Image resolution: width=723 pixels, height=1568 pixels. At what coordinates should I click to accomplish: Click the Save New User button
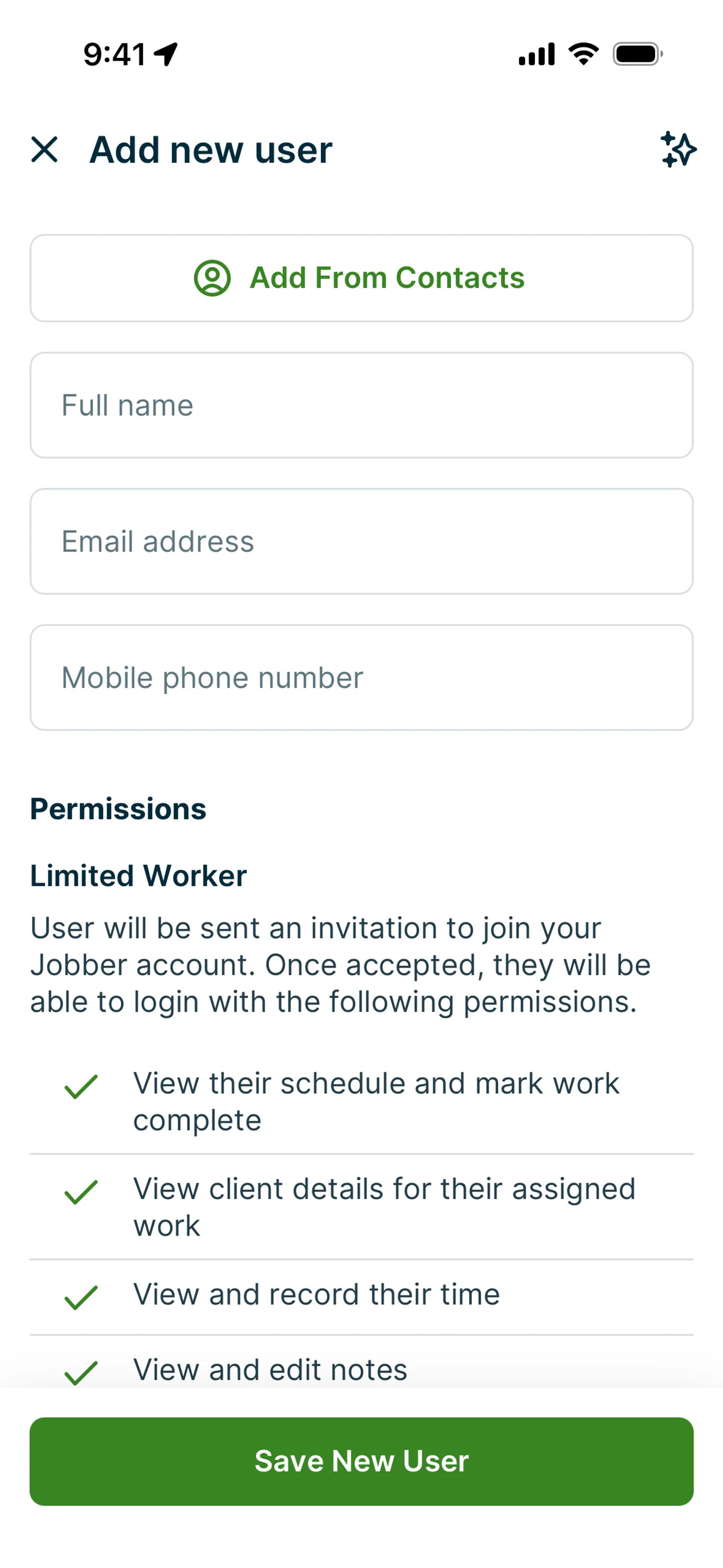pos(361,1461)
